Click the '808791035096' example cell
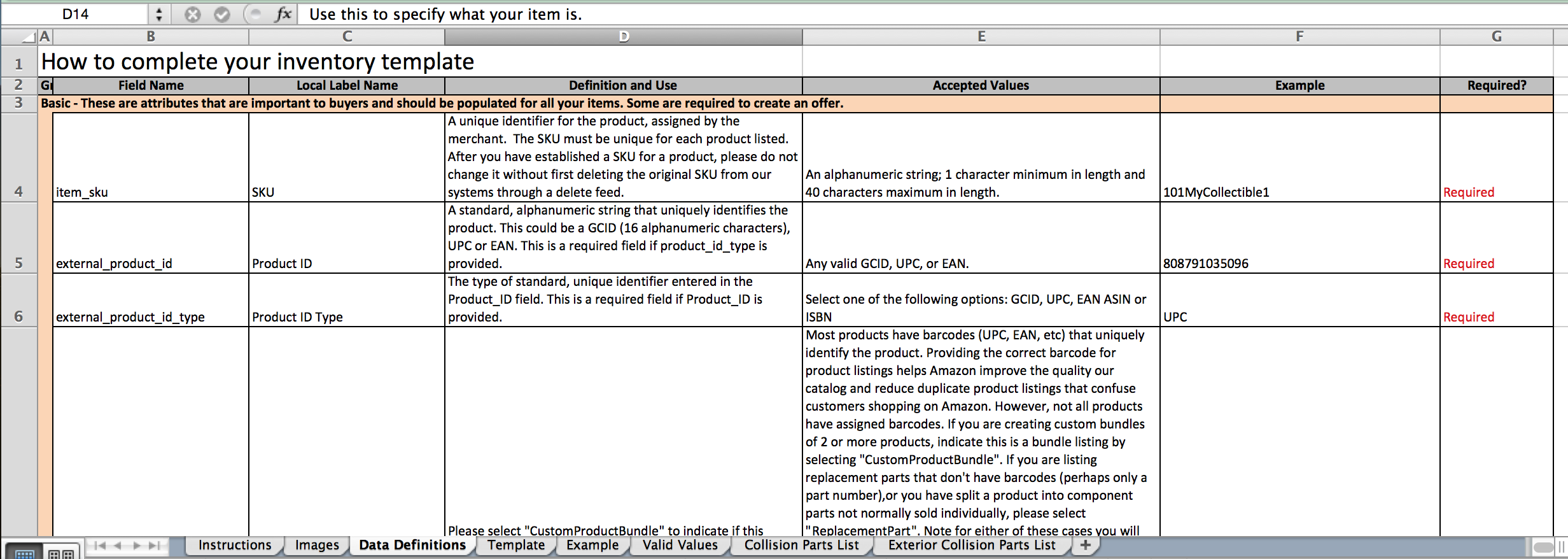Image resolution: width=1568 pixels, height=559 pixels. click(x=1299, y=238)
